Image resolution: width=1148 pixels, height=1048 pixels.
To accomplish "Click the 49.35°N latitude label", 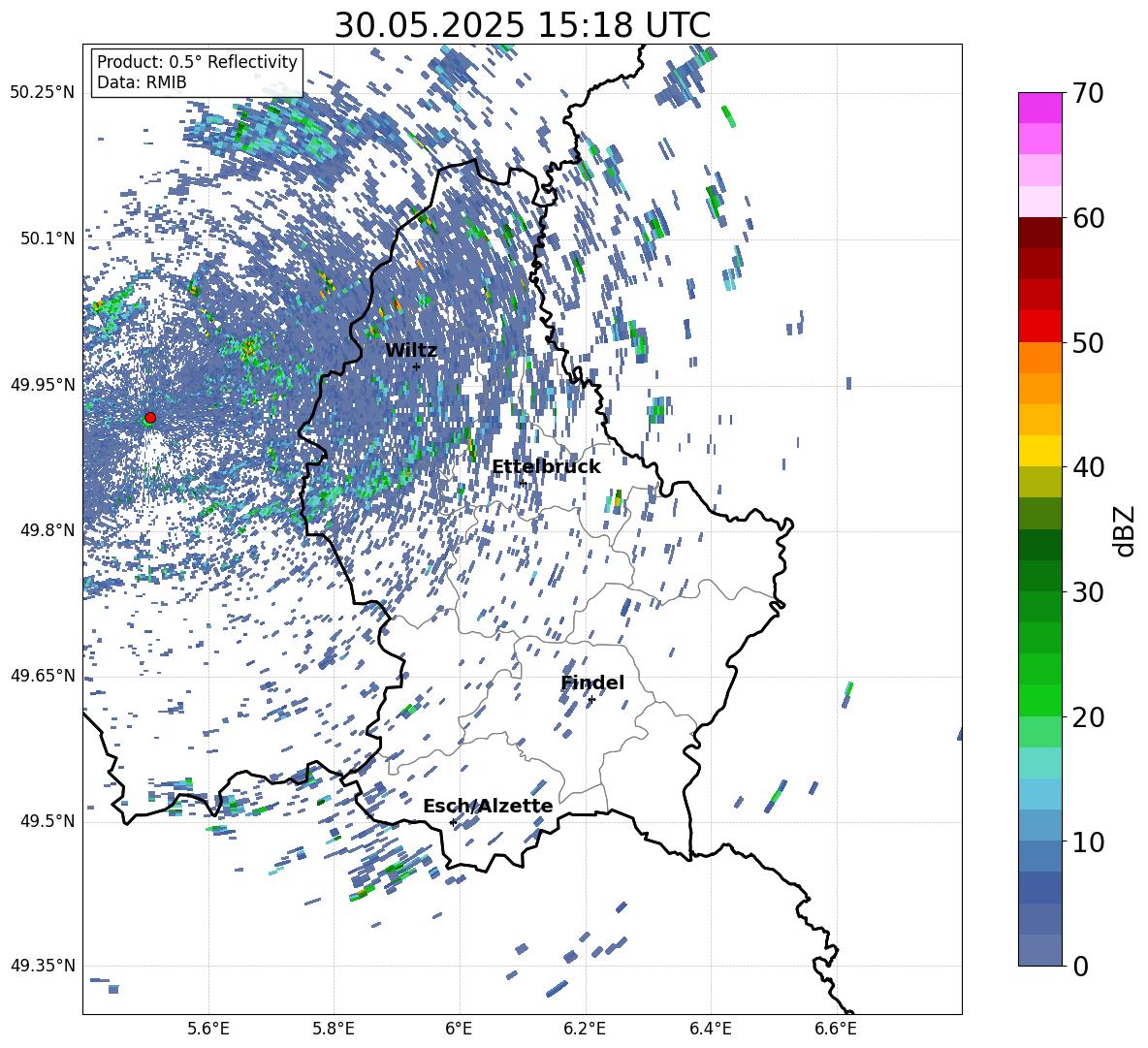I will pos(43,966).
